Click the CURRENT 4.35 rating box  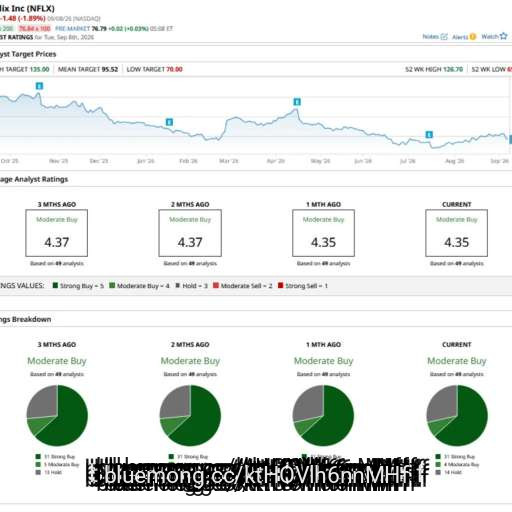click(x=457, y=233)
